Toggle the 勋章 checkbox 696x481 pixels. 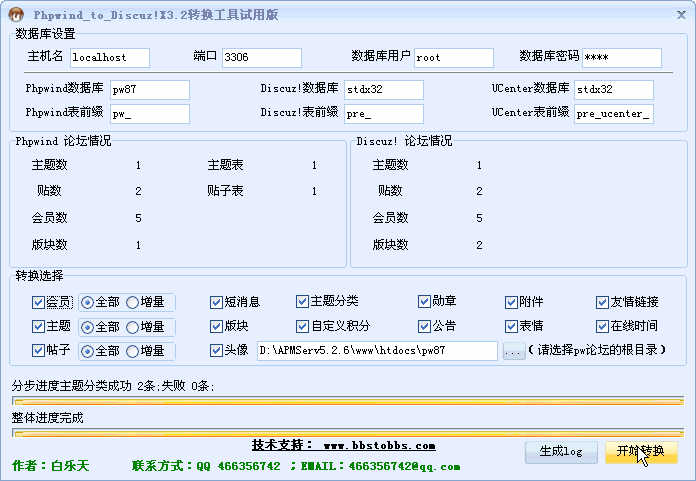pos(424,302)
